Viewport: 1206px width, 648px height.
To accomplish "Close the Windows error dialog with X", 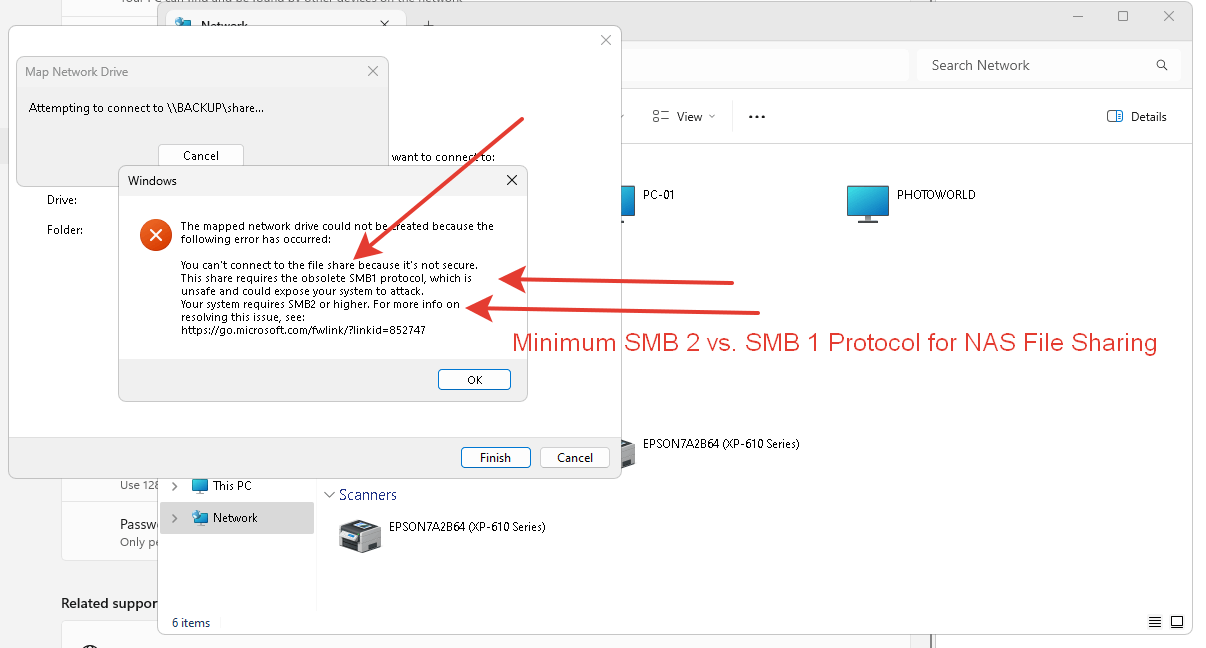I will pos(511,180).
